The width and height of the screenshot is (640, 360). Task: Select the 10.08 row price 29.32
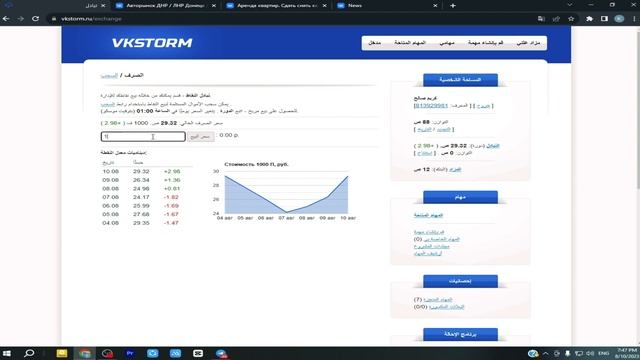(x=141, y=171)
